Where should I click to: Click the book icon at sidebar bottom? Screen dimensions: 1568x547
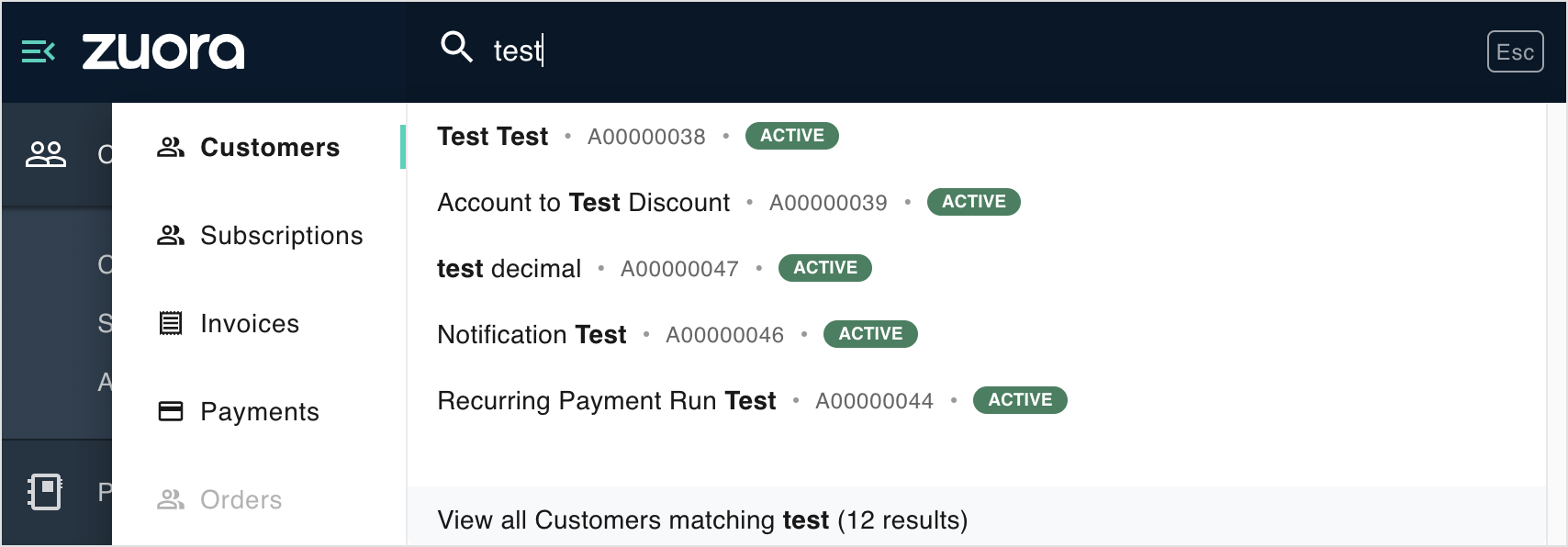click(x=44, y=491)
